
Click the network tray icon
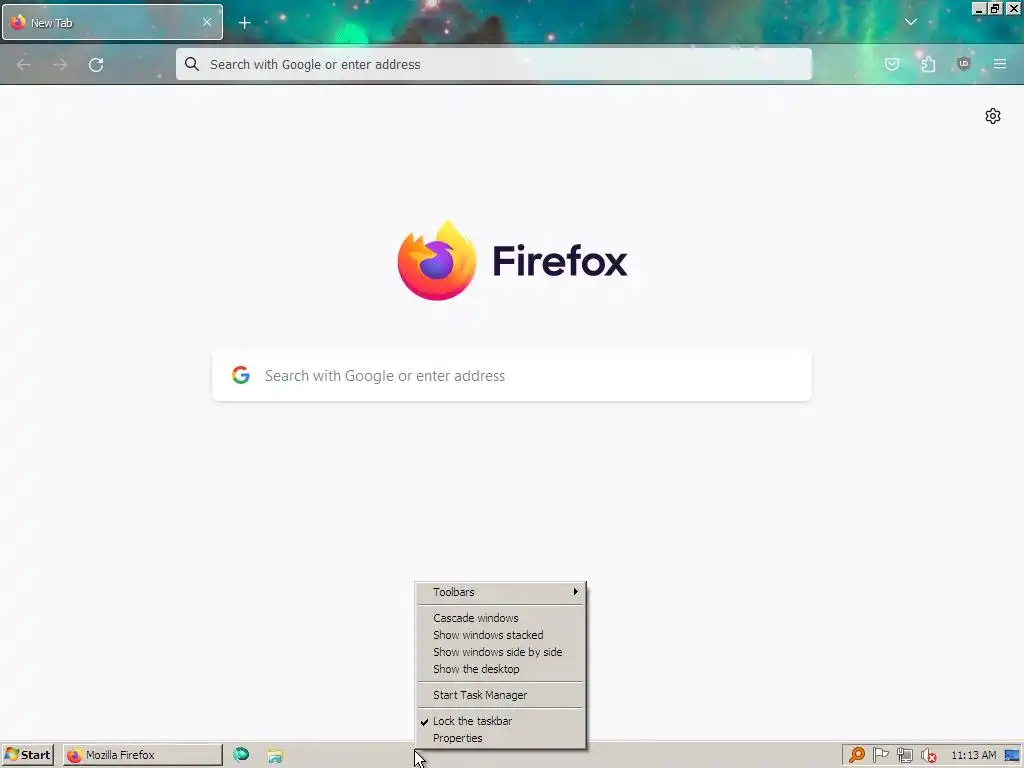tap(904, 755)
